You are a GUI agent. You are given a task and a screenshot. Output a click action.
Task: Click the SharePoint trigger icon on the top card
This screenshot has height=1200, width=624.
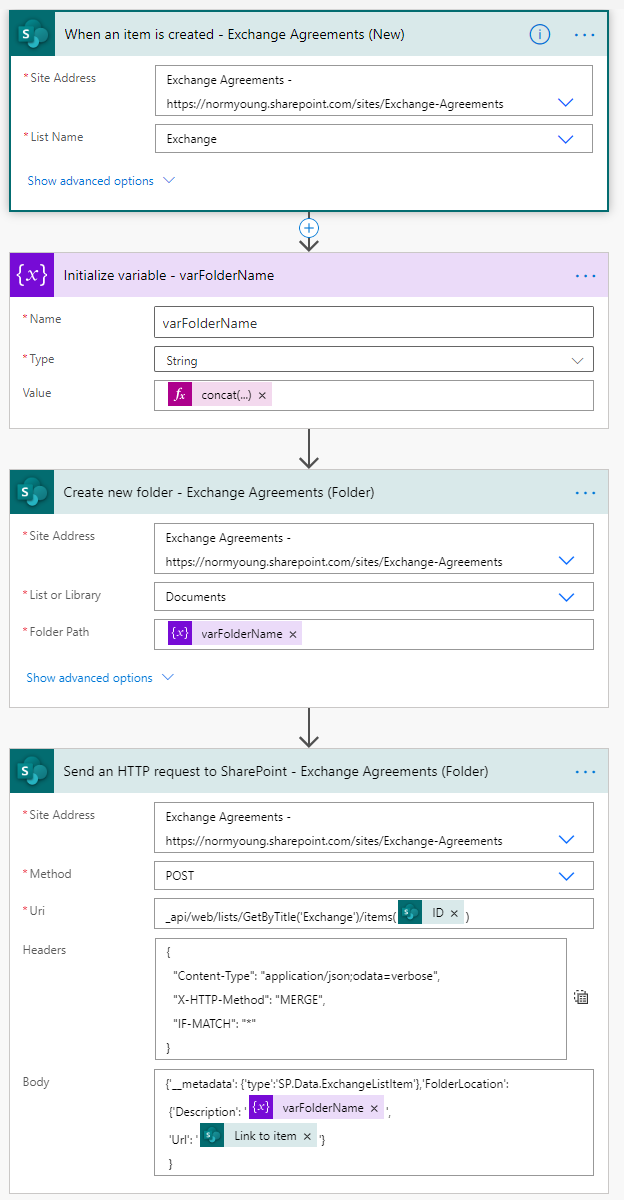pos(31,34)
